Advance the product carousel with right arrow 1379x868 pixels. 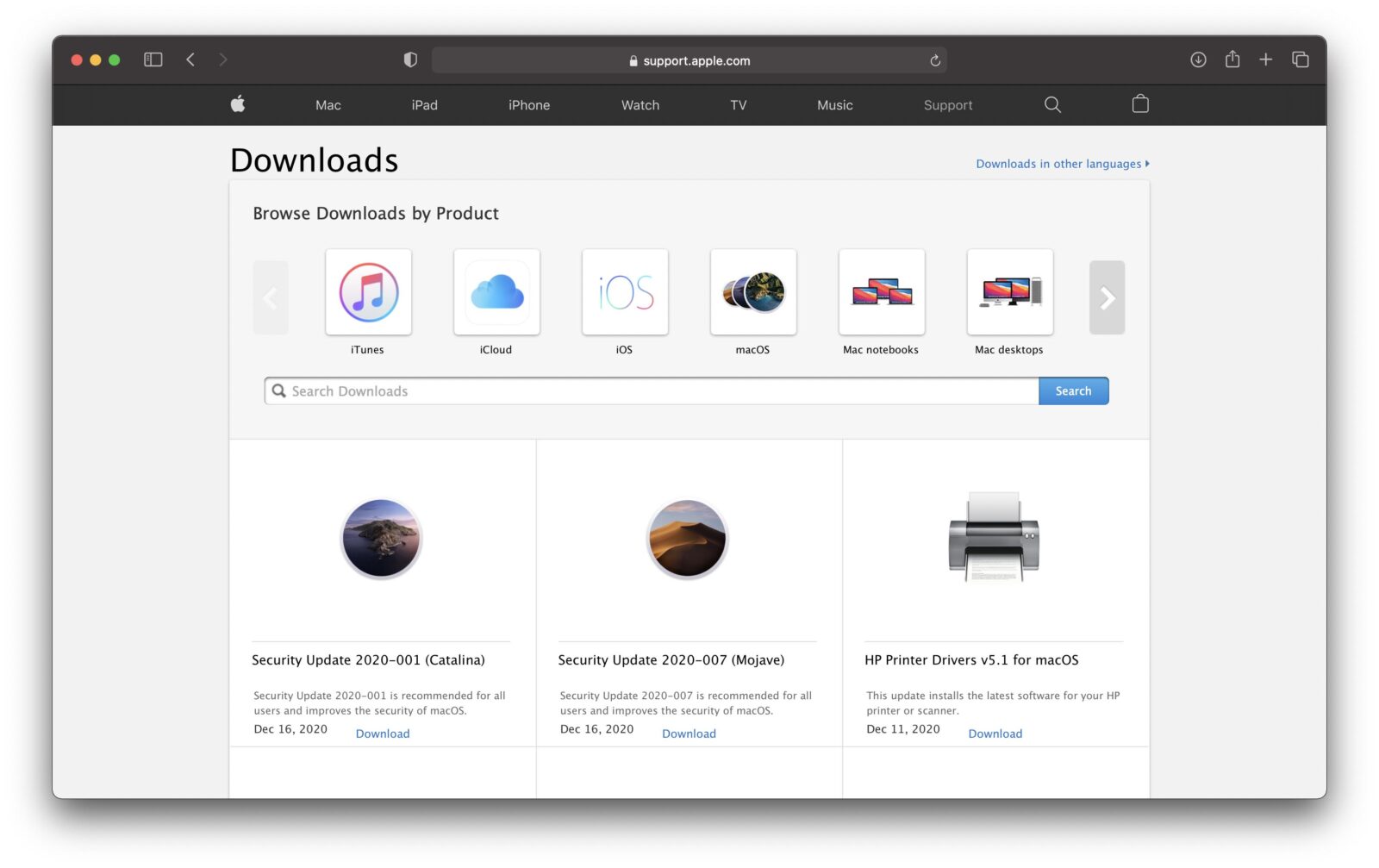[x=1108, y=297]
